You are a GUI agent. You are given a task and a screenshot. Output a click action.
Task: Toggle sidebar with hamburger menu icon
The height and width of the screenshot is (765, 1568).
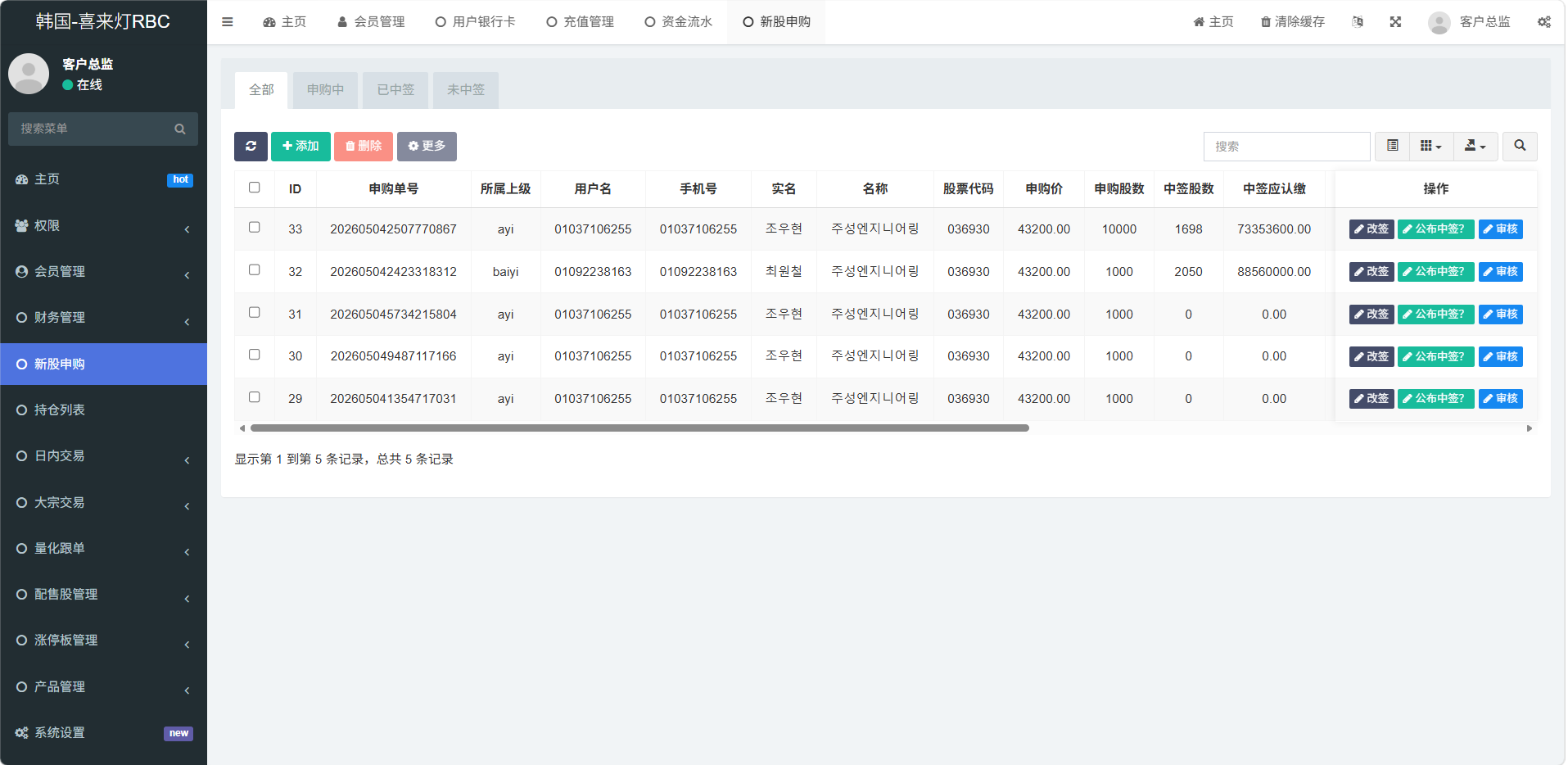coord(228,22)
